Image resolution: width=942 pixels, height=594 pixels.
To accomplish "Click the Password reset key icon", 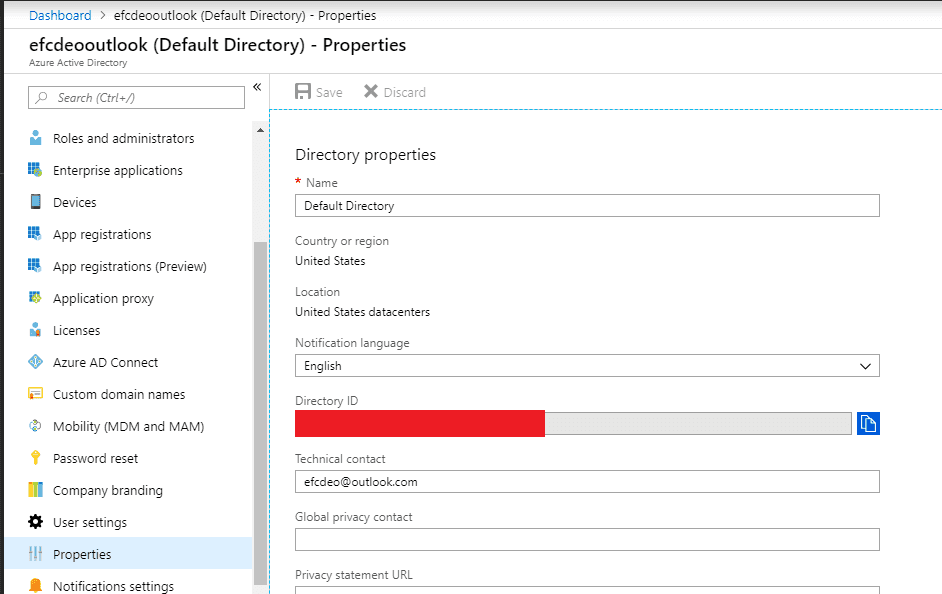I will pyautogui.click(x=35, y=458).
